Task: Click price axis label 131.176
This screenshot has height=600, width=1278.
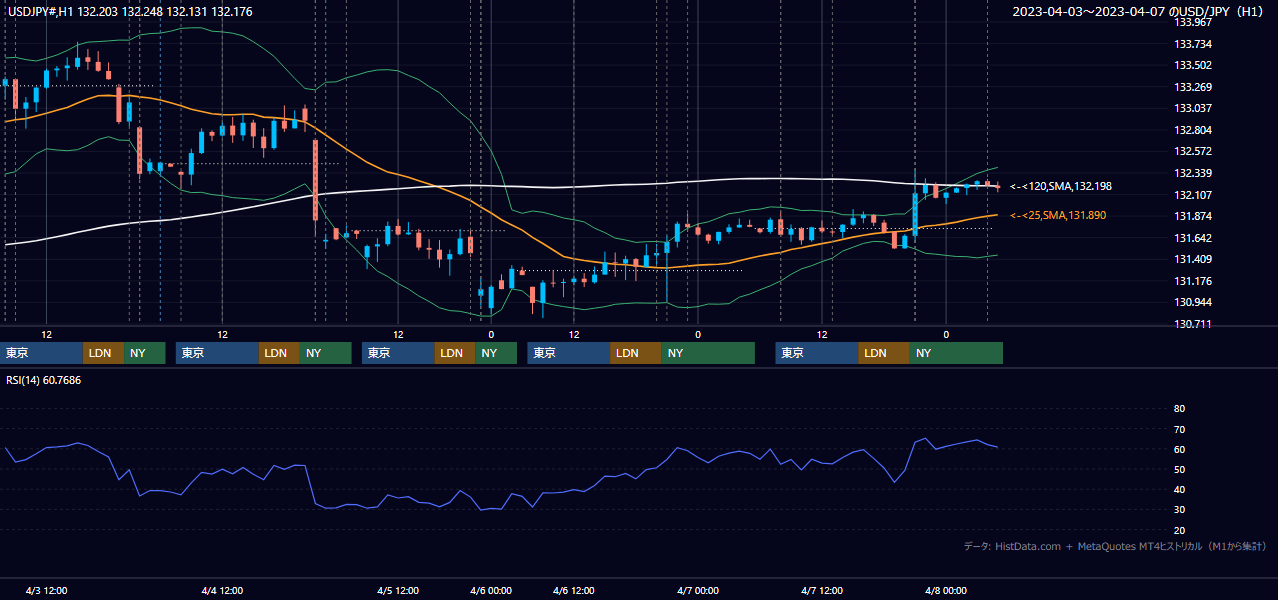Action: (x=1192, y=281)
